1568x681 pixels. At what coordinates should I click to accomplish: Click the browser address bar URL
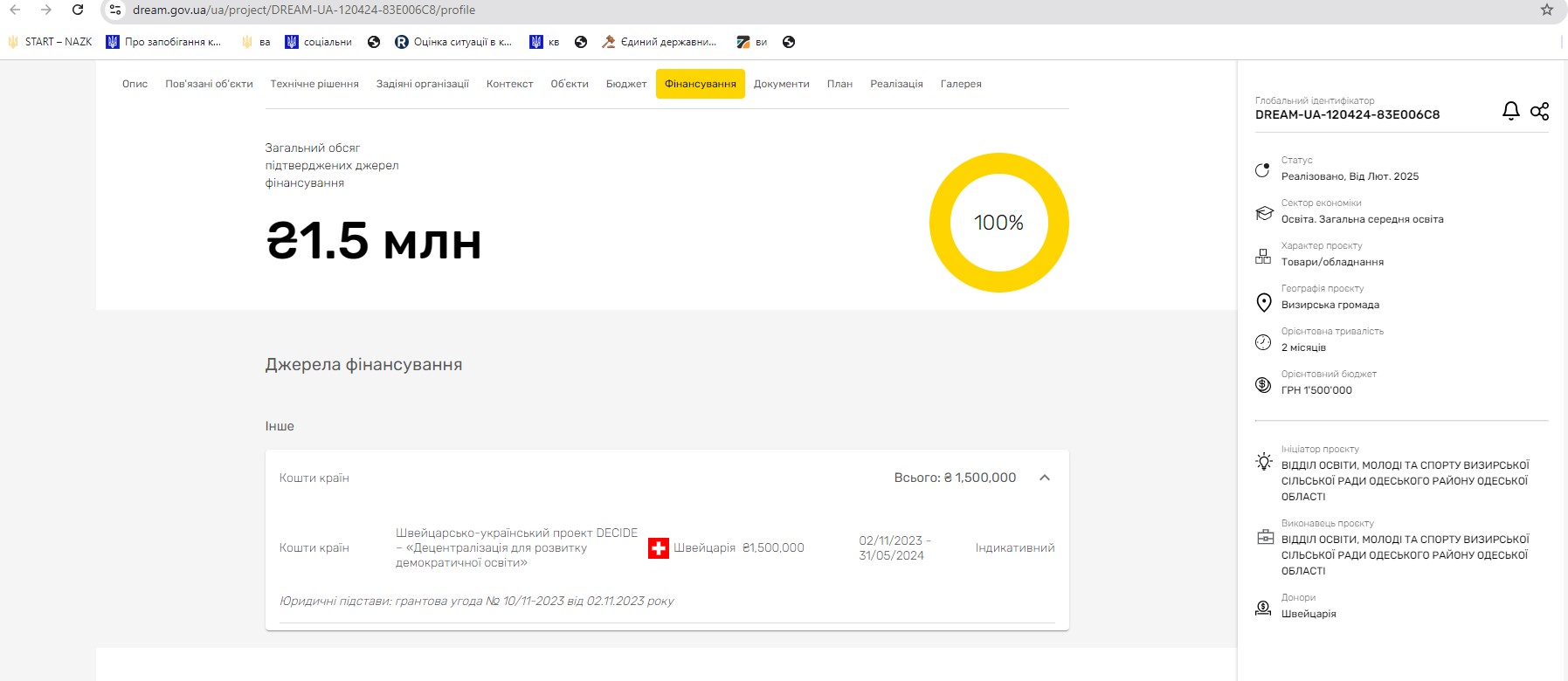tap(304, 10)
